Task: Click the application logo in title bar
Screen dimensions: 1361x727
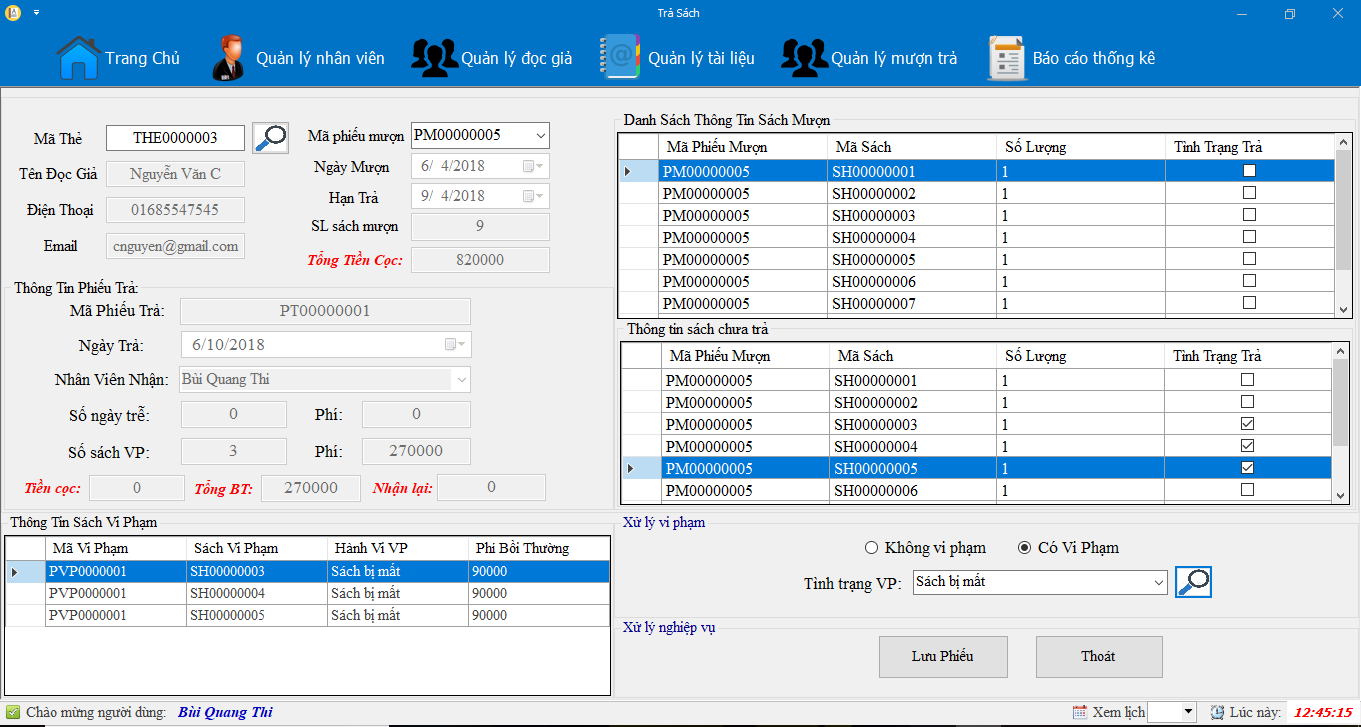Action: coord(13,13)
